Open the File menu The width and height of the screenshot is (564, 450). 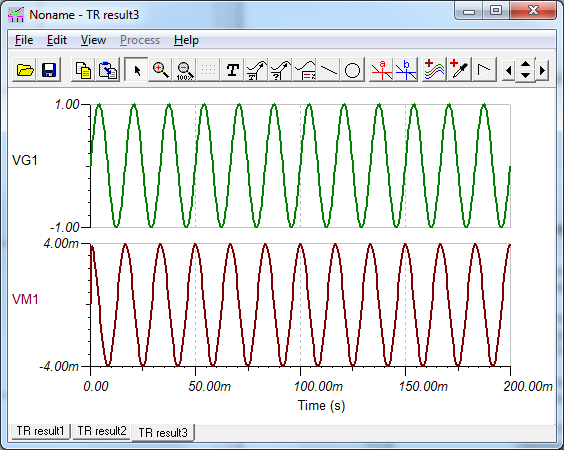[x=24, y=40]
